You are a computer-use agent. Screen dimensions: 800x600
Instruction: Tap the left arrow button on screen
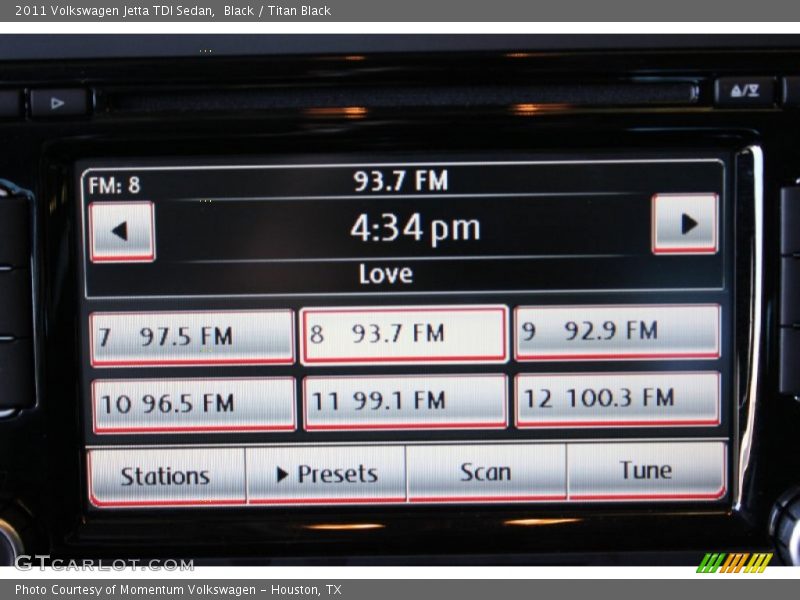pyautogui.click(x=122, y=232)
